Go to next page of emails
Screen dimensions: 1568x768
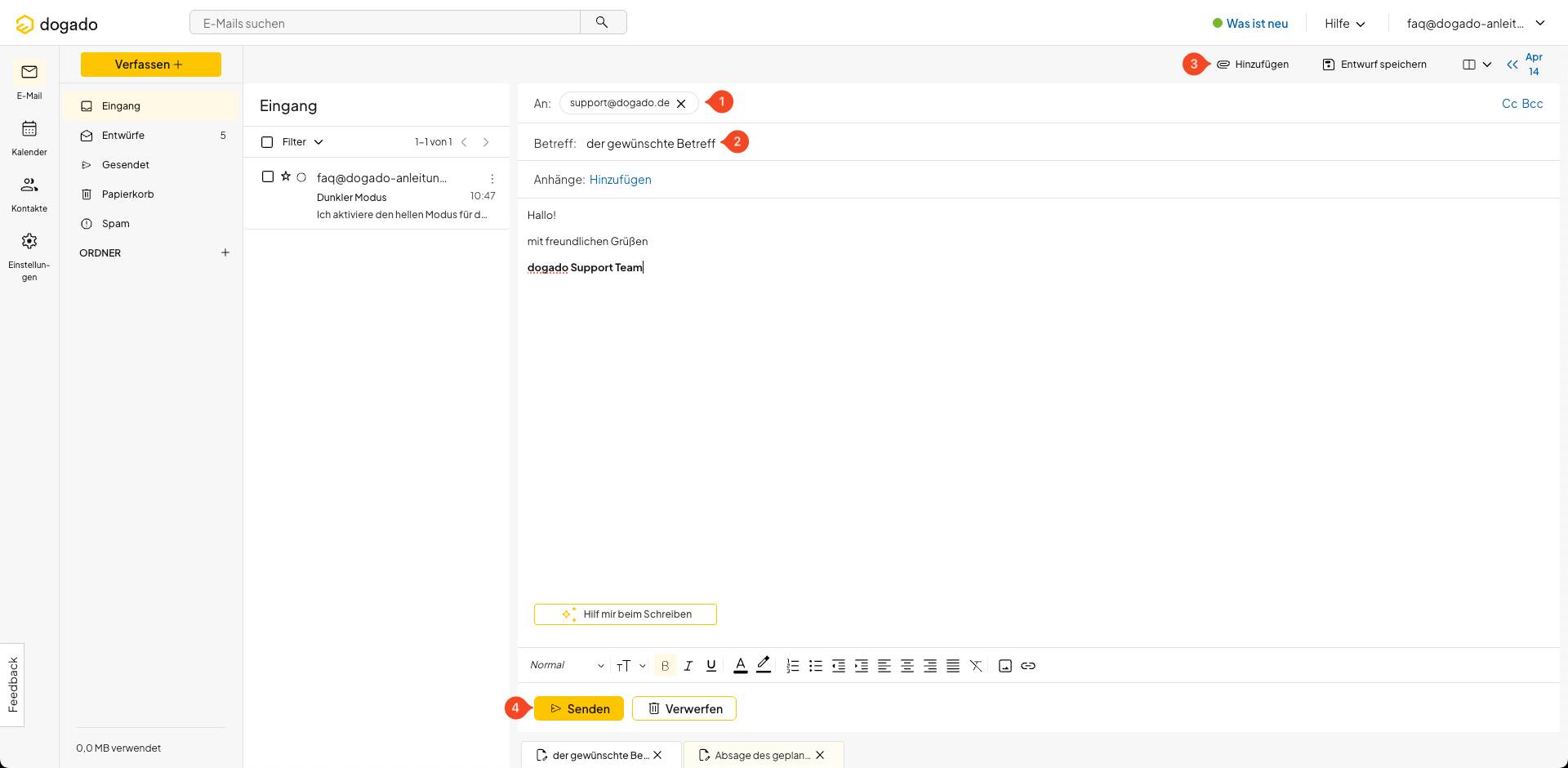486,142
